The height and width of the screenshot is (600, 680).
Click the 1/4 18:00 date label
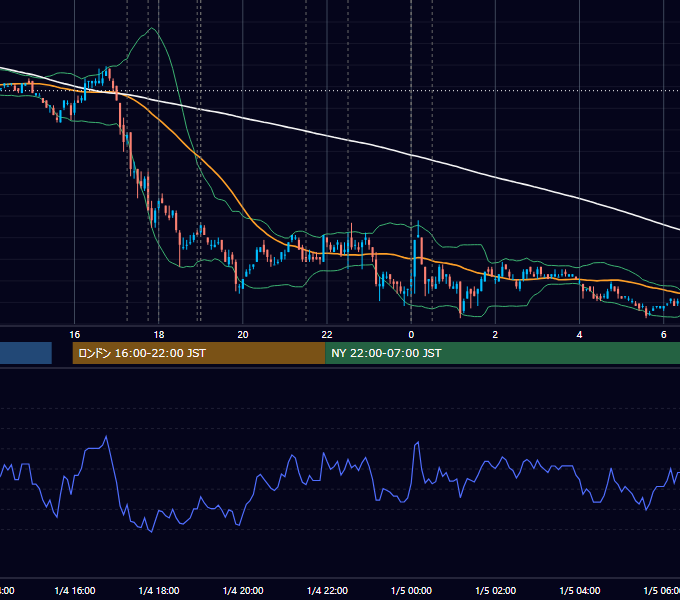[x=159, y=590]
